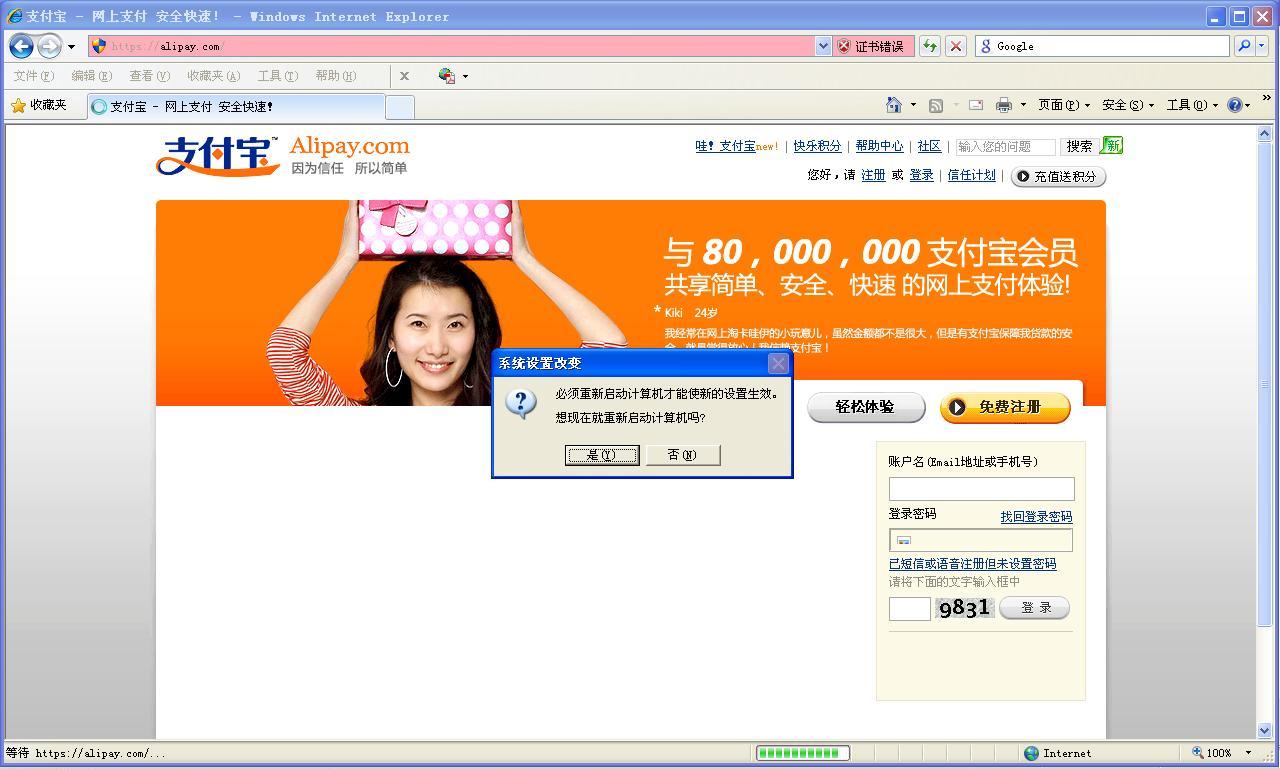
Task: Click the Print printer icon
Action: [x=1004, y=105]
